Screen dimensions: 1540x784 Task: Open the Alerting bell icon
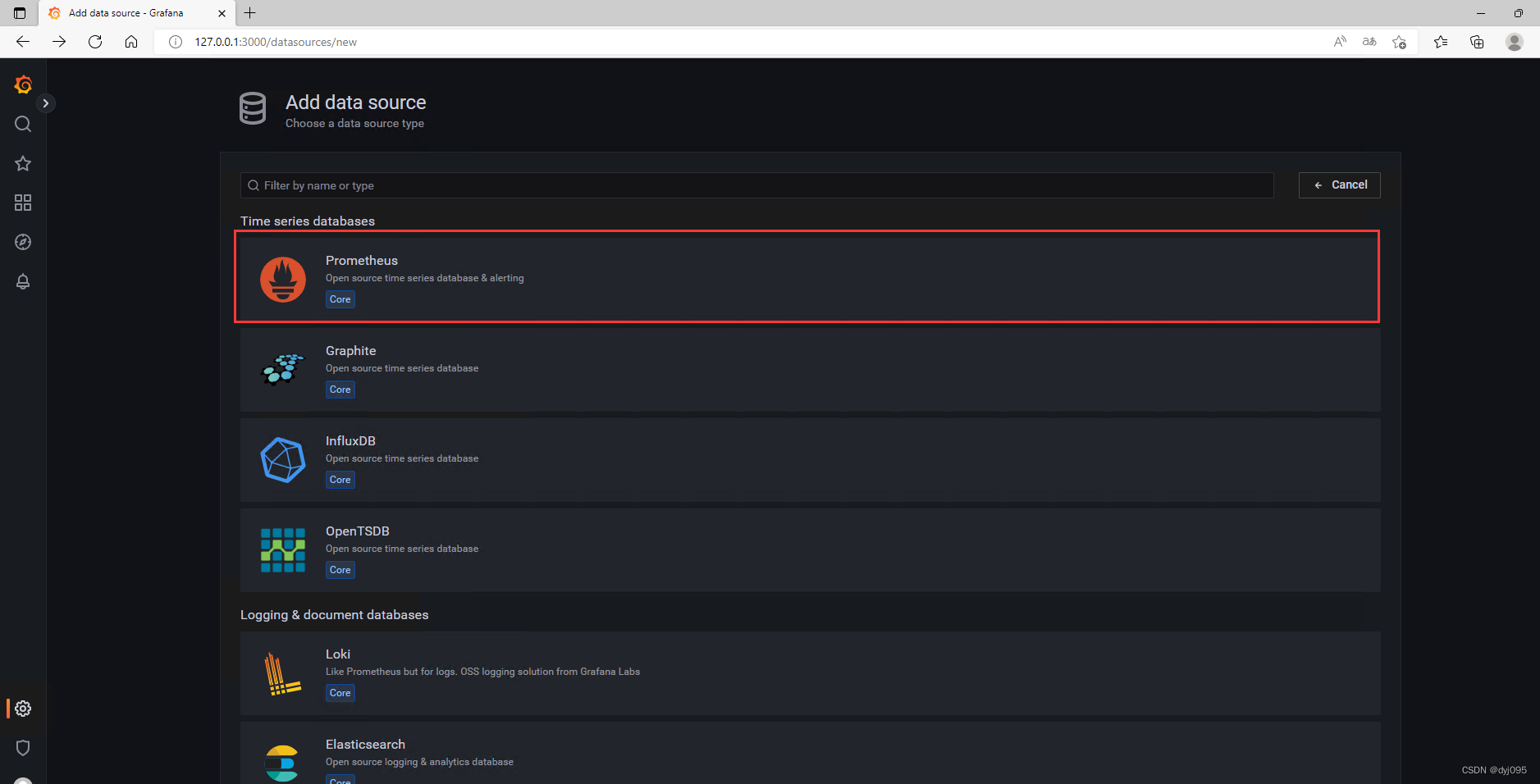(23, 281)
